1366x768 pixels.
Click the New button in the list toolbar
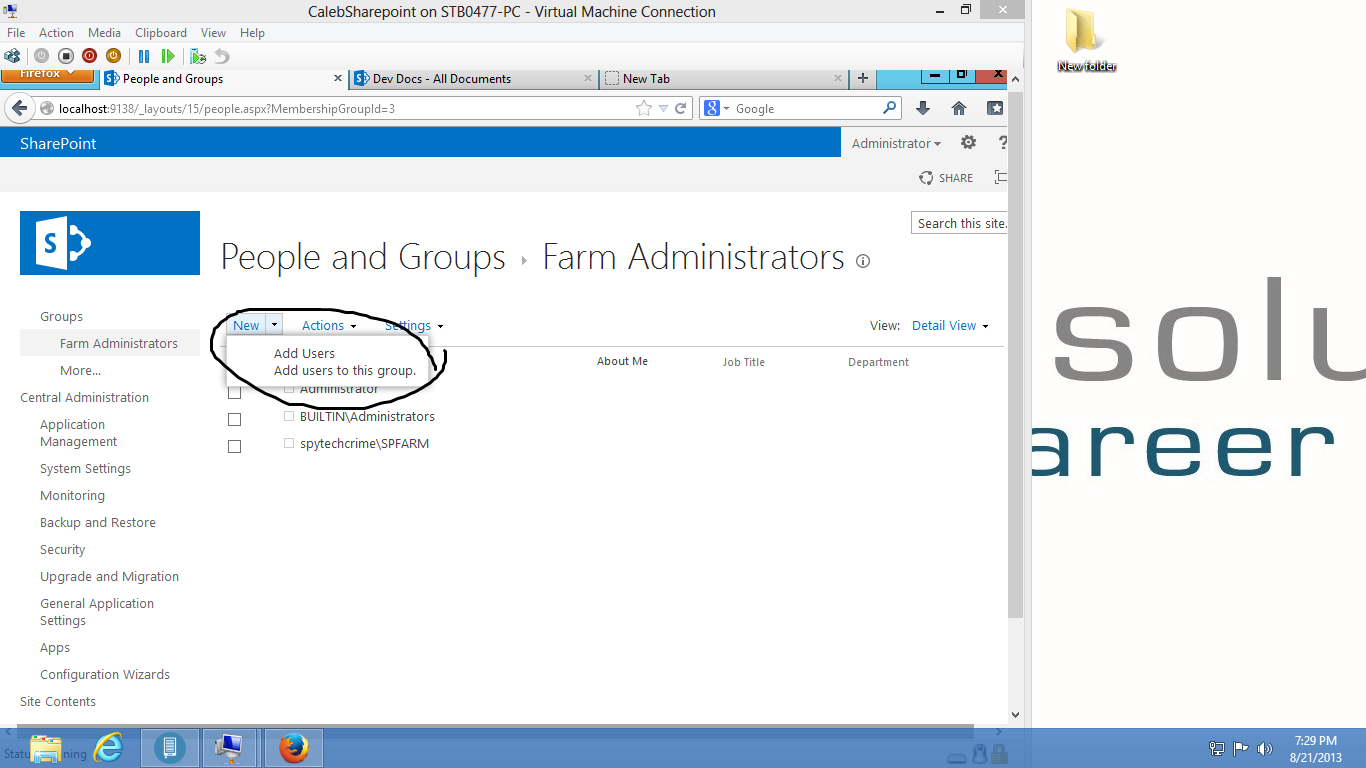pyautogui.click(x=246, y=325)
